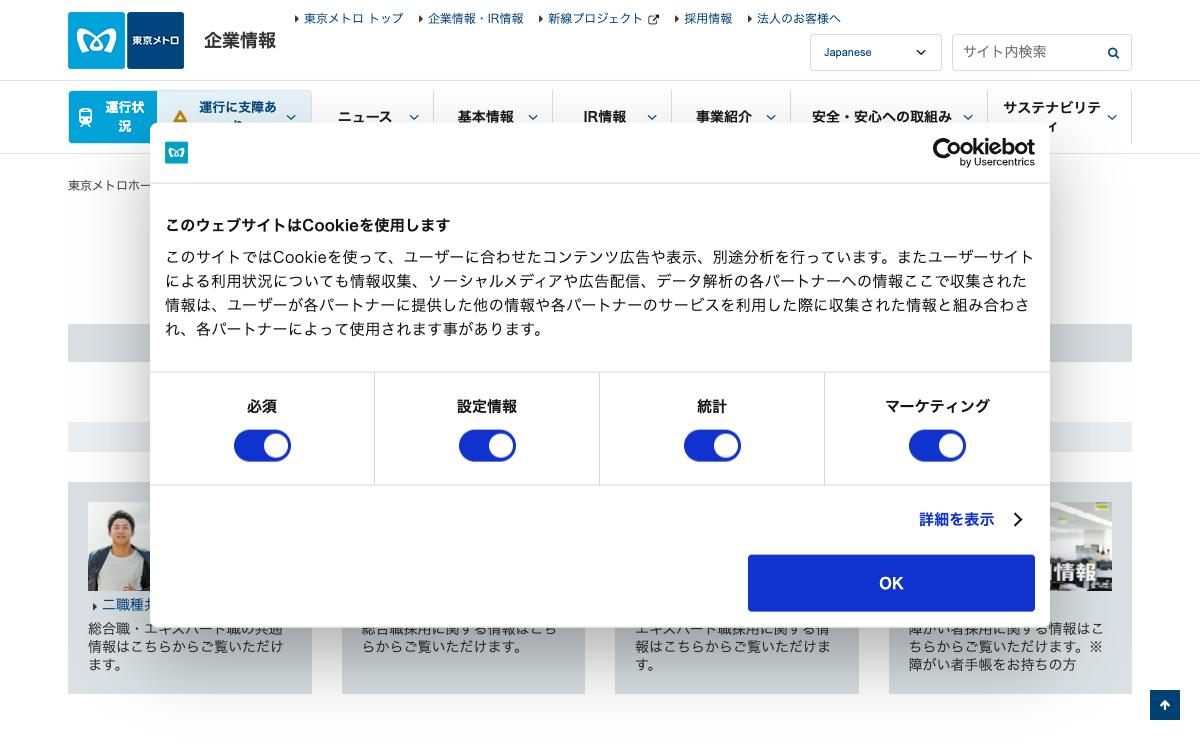This screenshot has width=1200, height=750.
Task: Click the 東京メトロホーム breadcrumb link
Action: coord(109,186)
